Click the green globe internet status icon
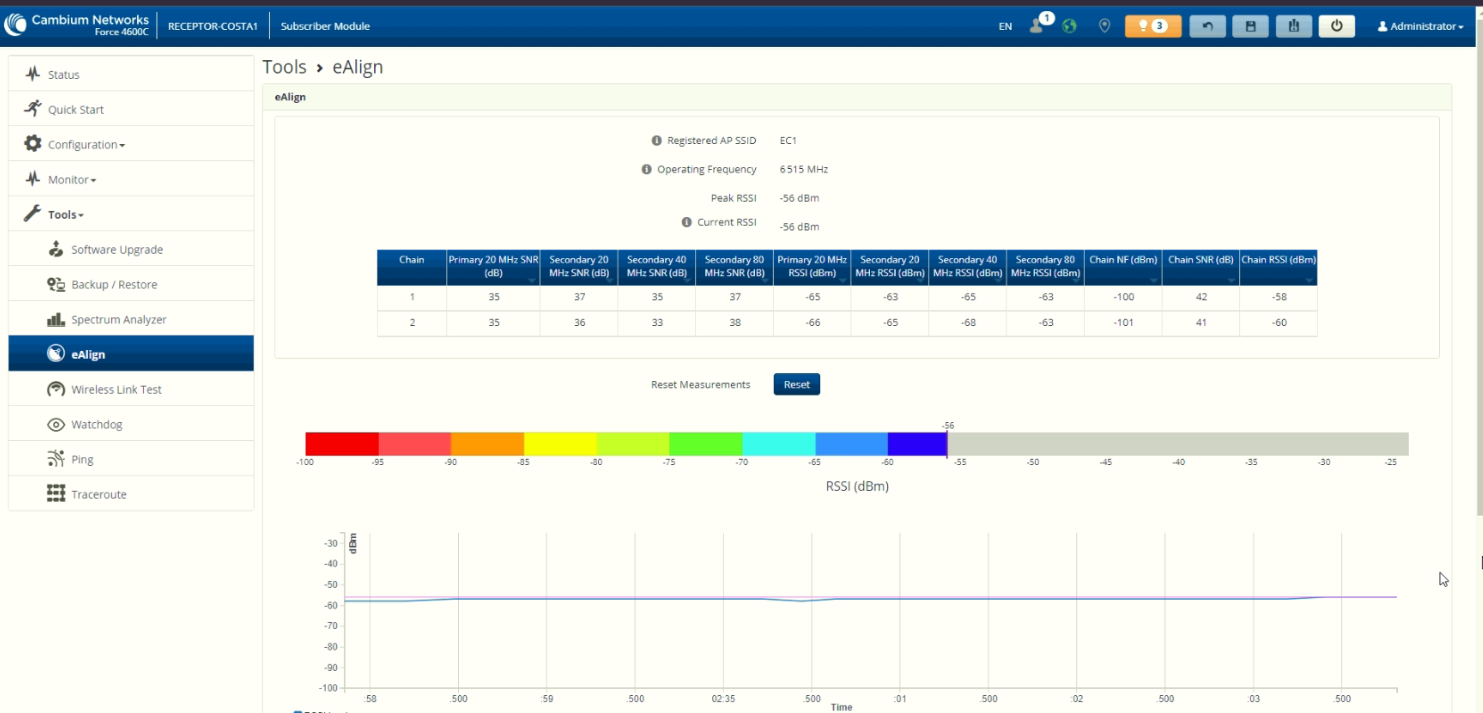1483x713 pixels. pos(1070,26)
